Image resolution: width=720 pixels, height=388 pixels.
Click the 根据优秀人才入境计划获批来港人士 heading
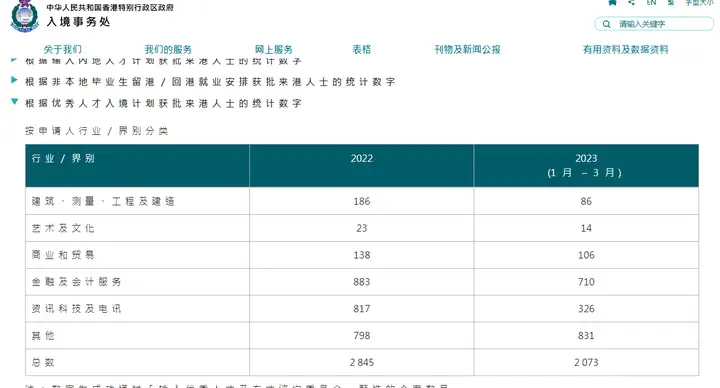[163, 103]
